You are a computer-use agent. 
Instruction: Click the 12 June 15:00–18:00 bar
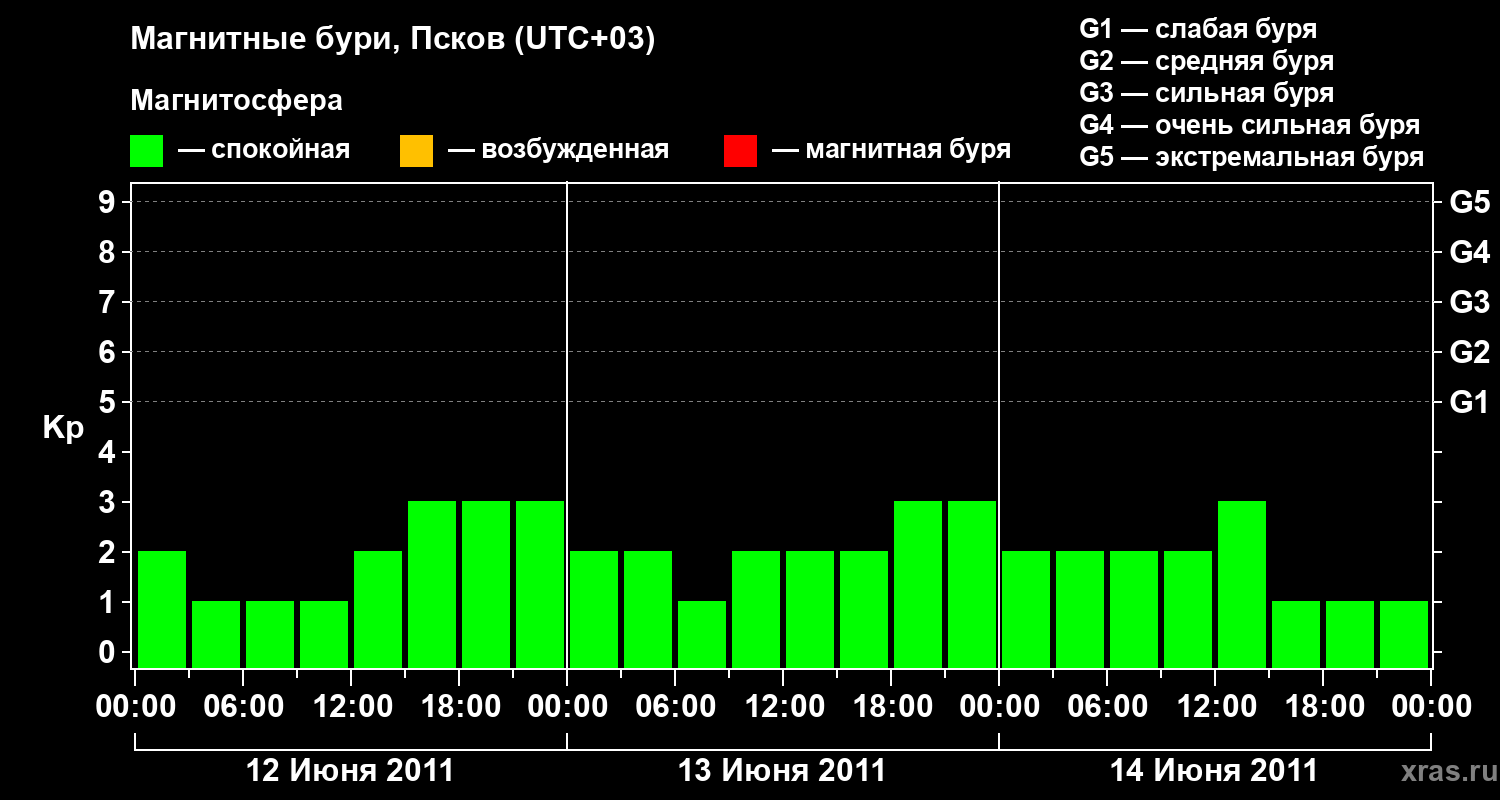(x=432, y=584)
